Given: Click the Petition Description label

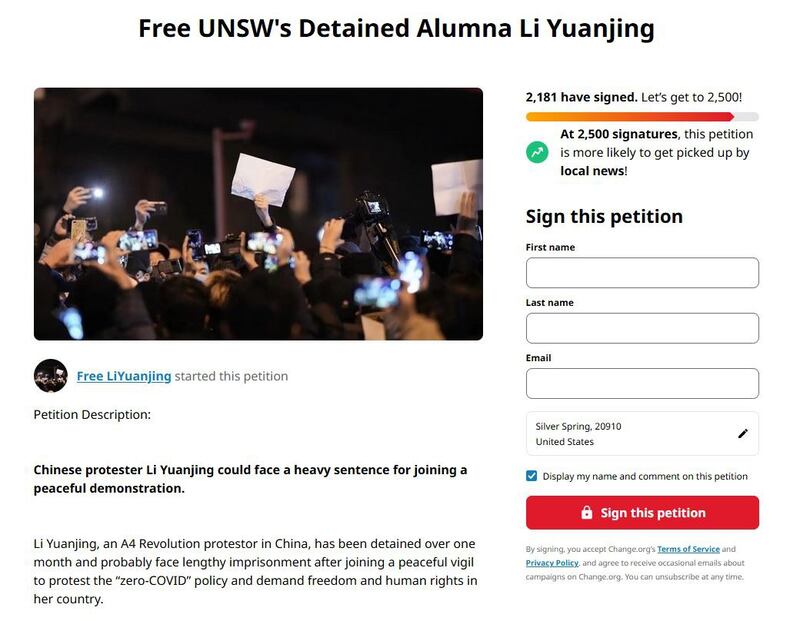Looking at the screenshot, I should click(x=92, y=414).
